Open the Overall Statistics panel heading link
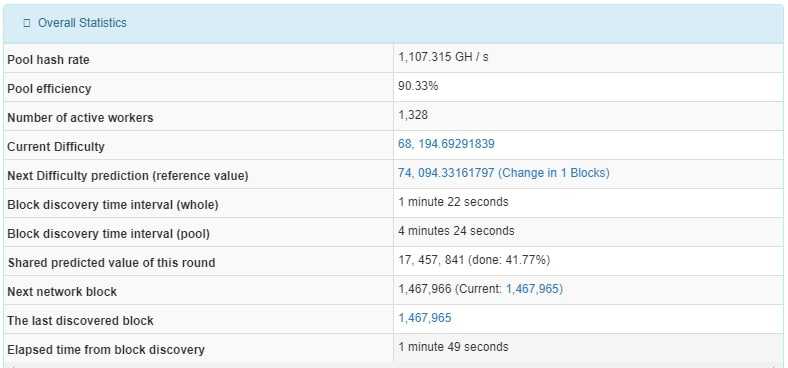788x368 pixels. (x=82, y=23)
